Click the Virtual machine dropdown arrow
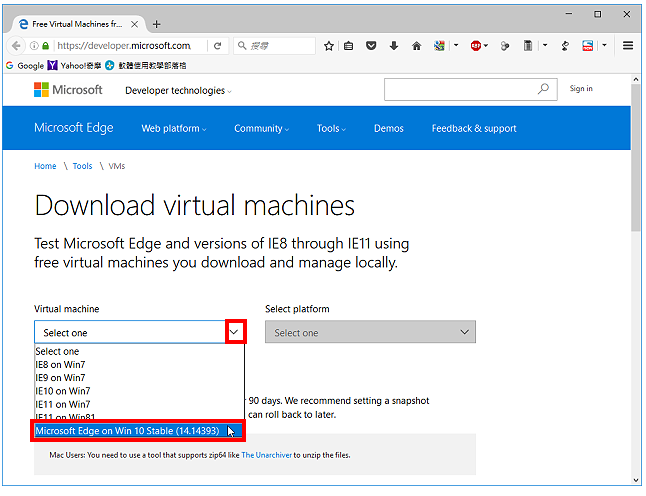Viewport: 646px width, 496px height. coord(235,332)
